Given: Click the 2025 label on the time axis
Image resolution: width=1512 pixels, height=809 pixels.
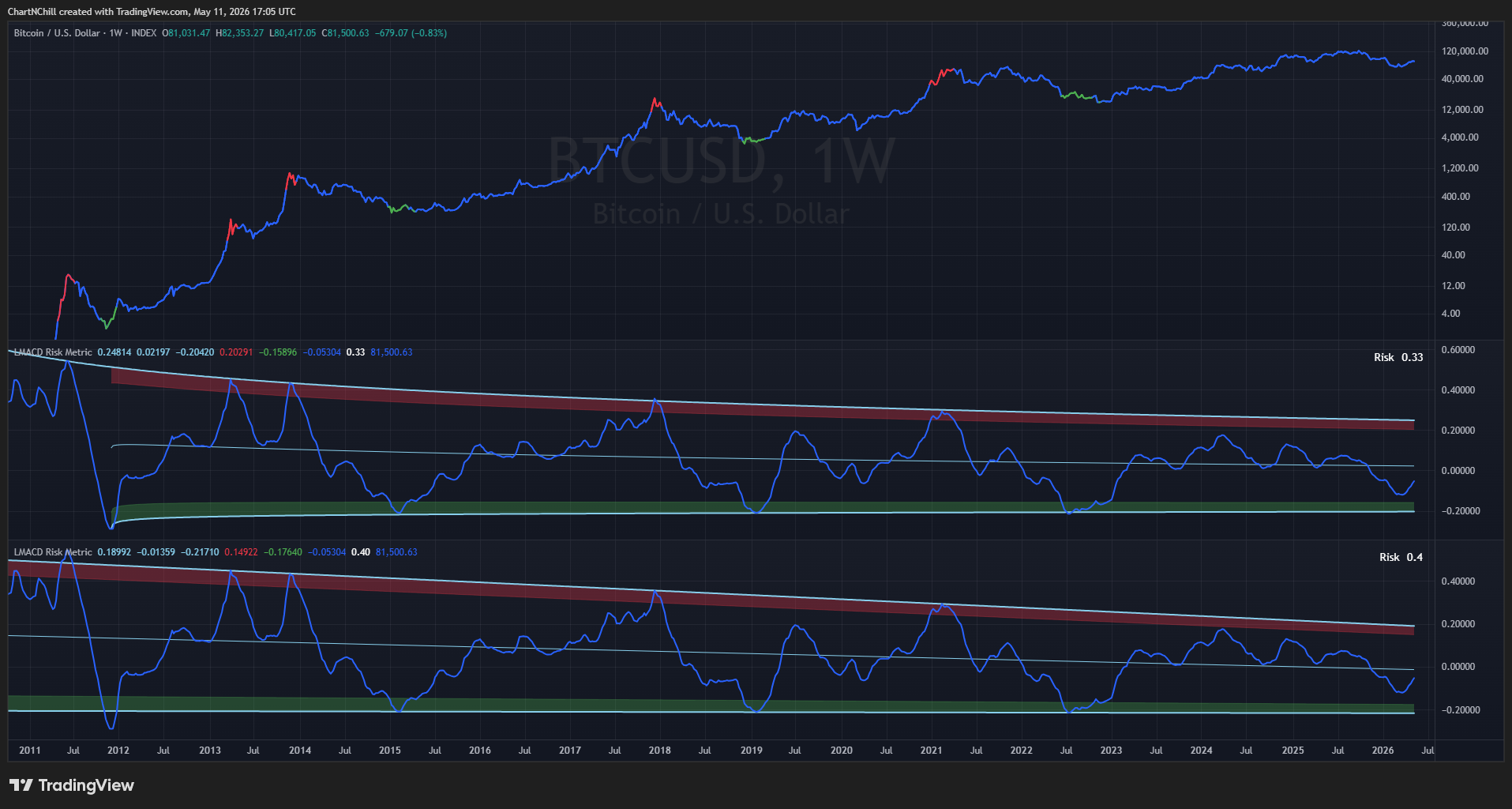Looking at the screenshot, I should coord(1293,751).
